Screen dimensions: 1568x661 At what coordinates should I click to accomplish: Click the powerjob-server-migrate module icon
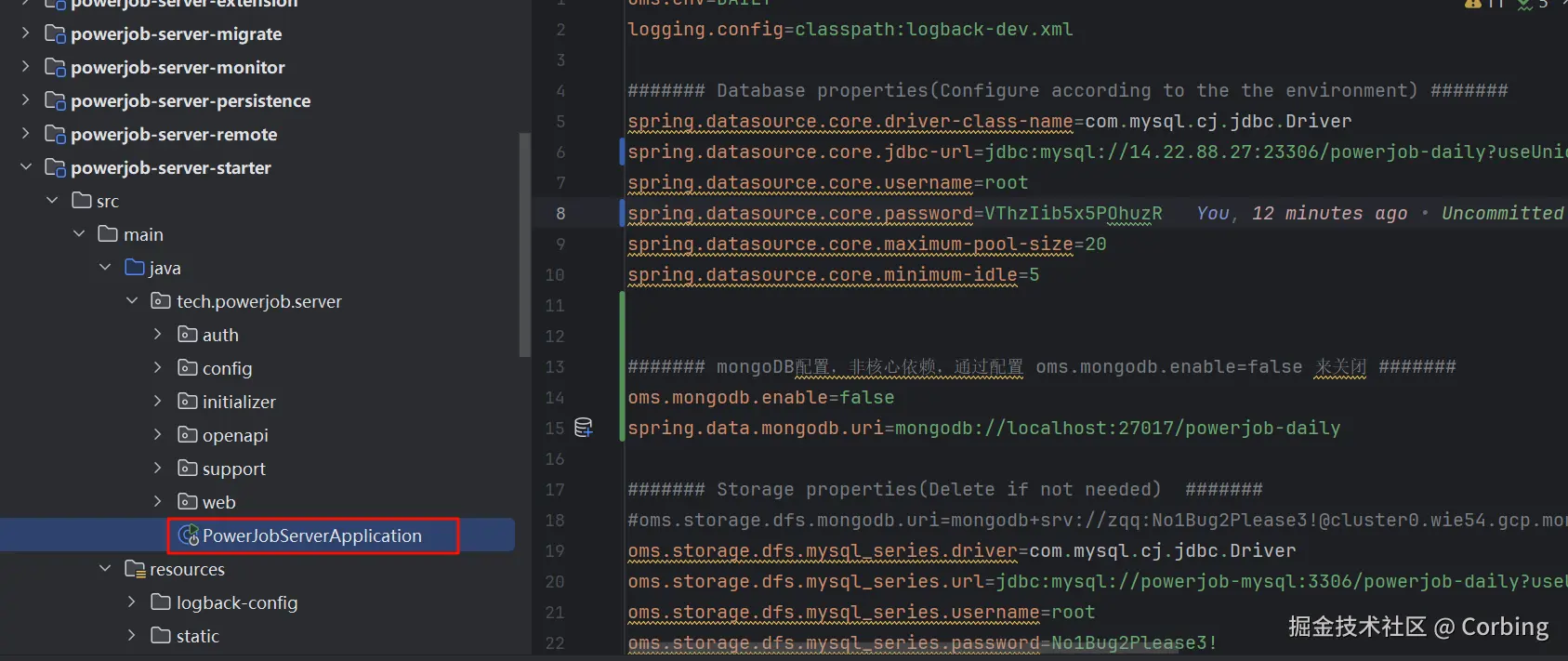pos(56,34)
